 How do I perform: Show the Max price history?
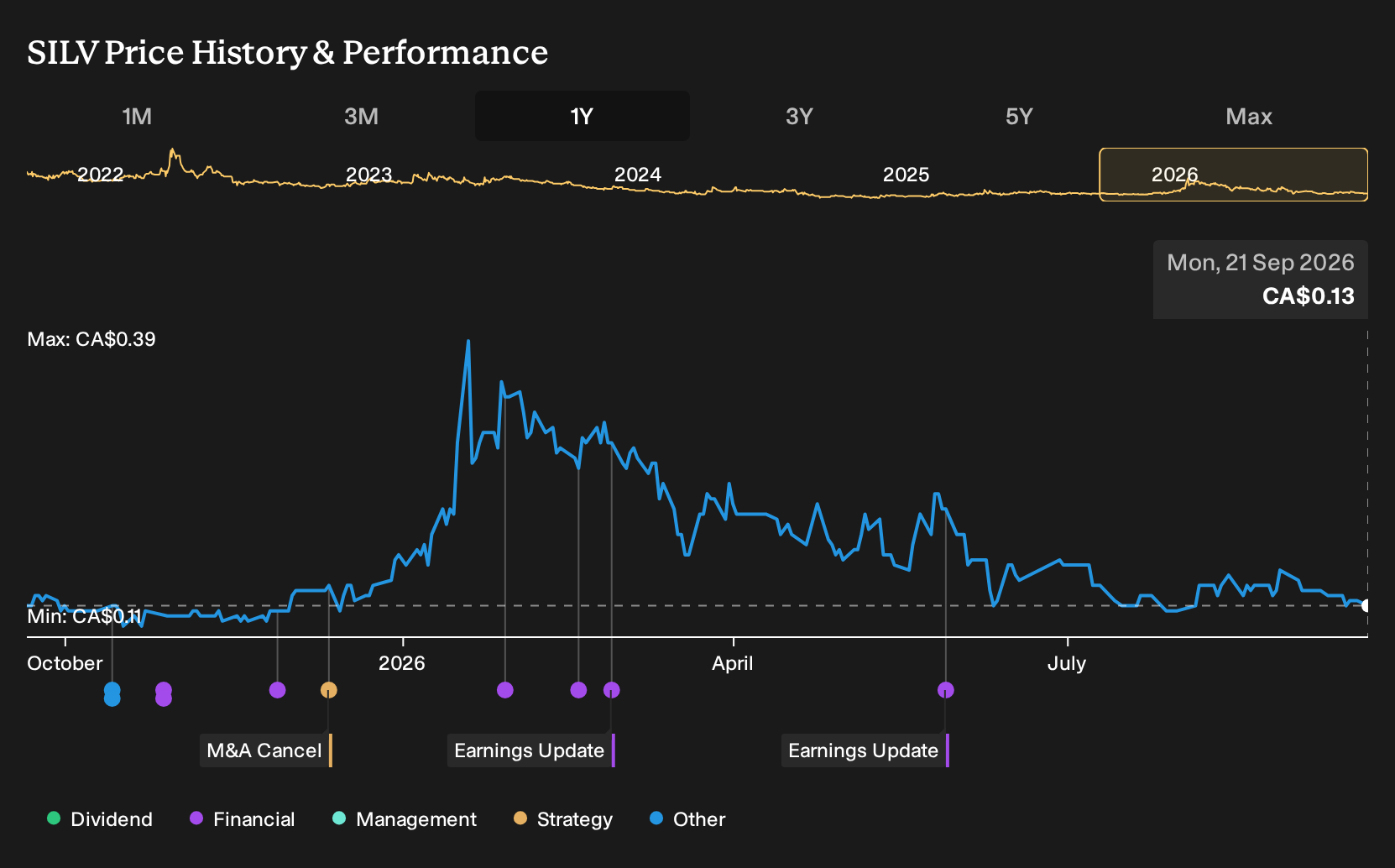pos(1249,116)
